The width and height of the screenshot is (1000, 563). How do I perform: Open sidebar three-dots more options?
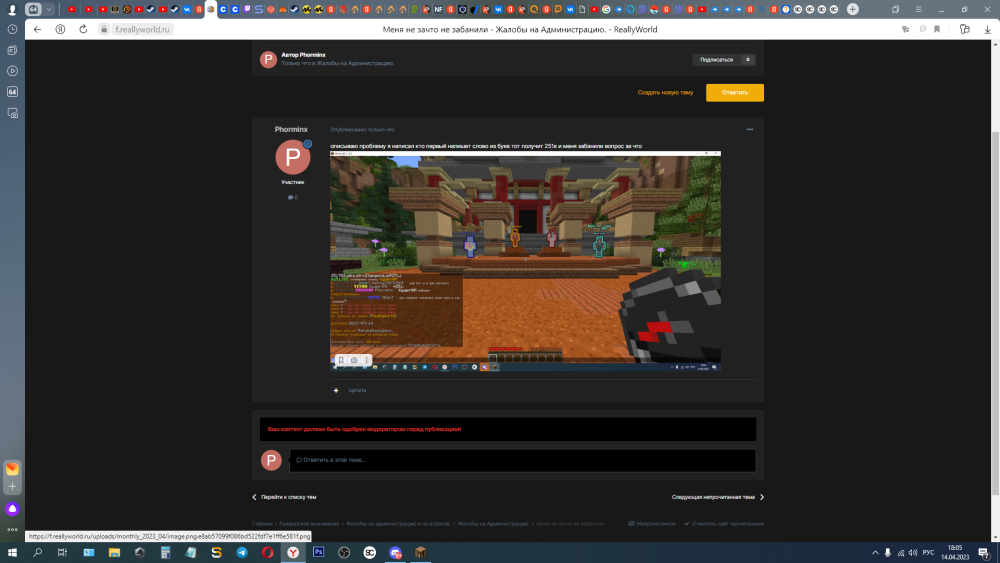[x=12, y=529]
